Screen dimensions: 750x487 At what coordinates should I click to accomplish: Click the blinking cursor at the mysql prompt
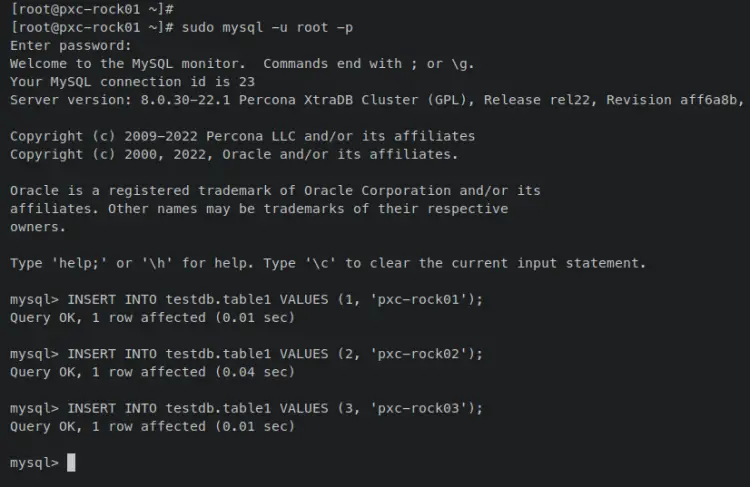tap(71, 462)
